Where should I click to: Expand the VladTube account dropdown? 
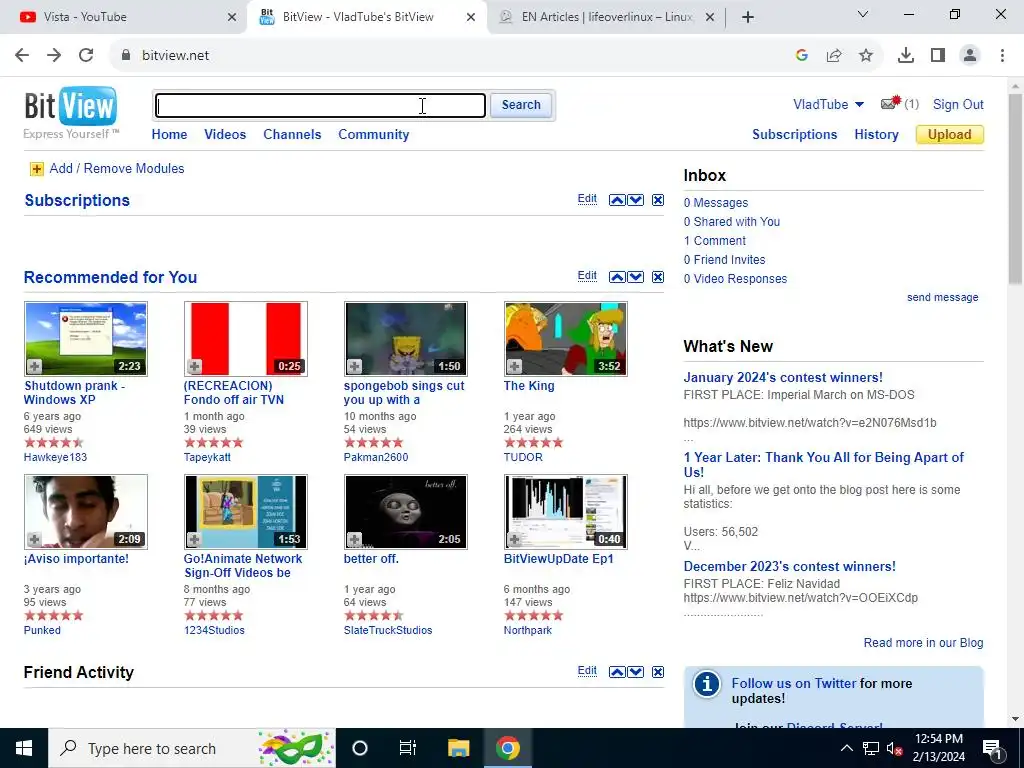tap(859, 104)
